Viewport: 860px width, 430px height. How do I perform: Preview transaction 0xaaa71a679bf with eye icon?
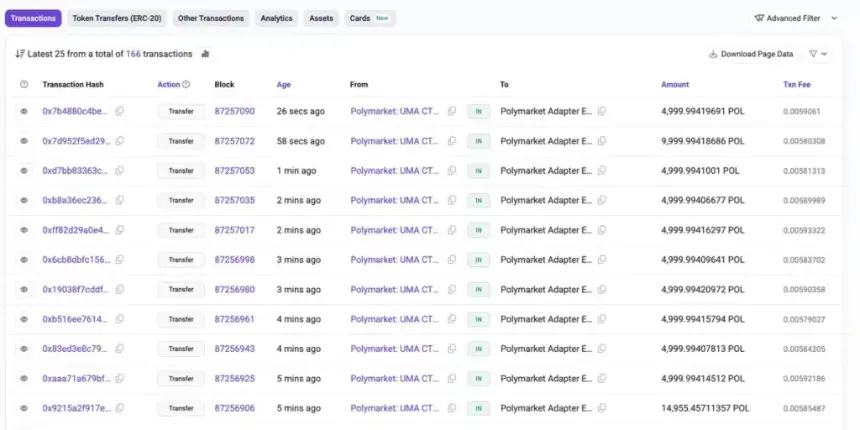(x=24, y=378)
